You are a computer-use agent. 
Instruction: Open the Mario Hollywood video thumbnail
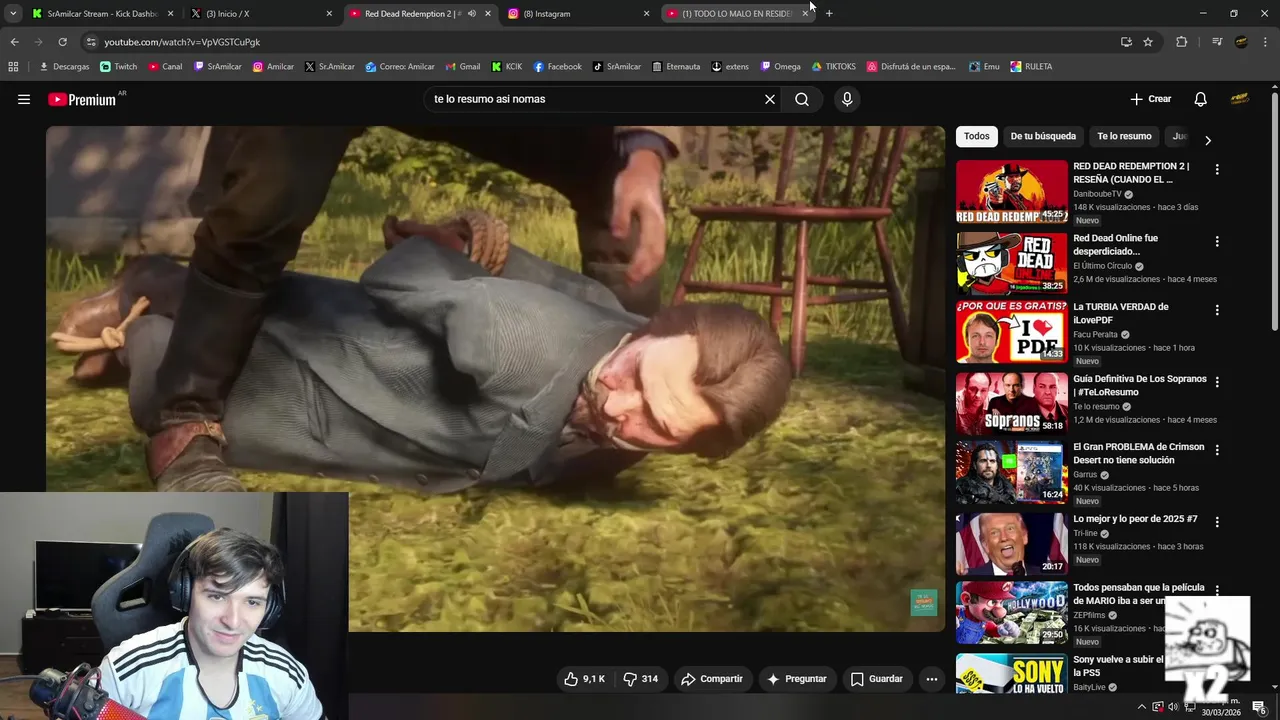1011,613
